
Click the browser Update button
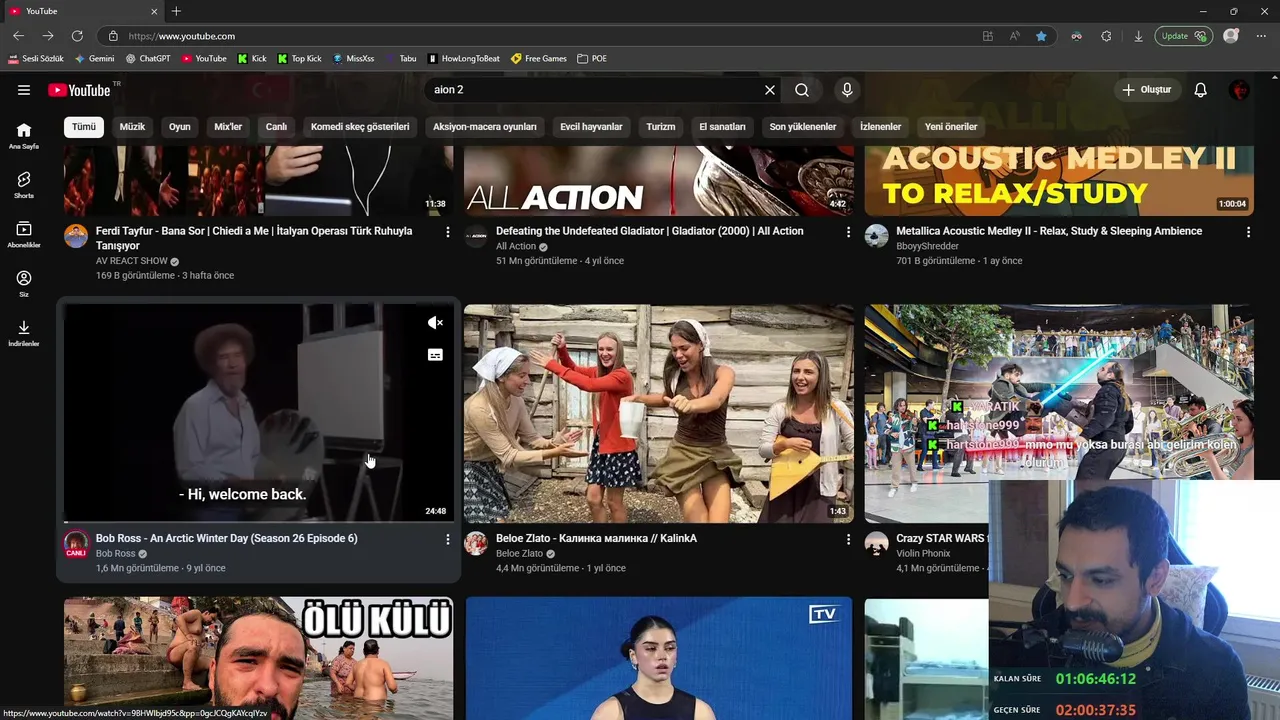click(1184, 36)
